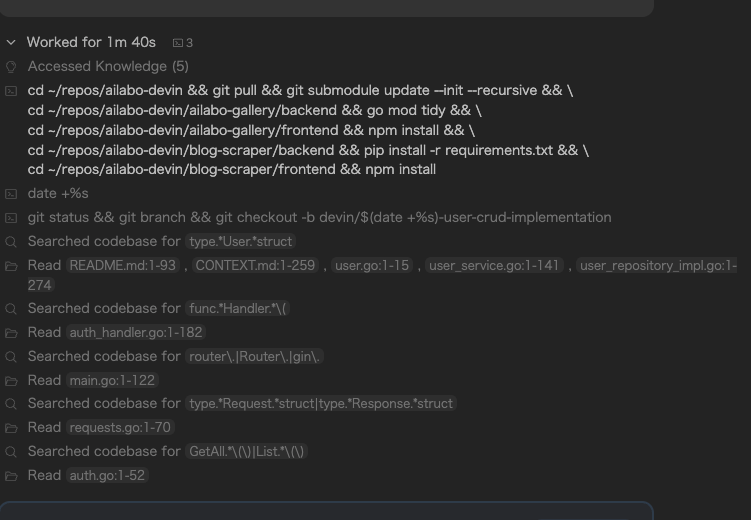
Task: Click the search icon beside type.*User.*struct
Action: click(11, 242)
